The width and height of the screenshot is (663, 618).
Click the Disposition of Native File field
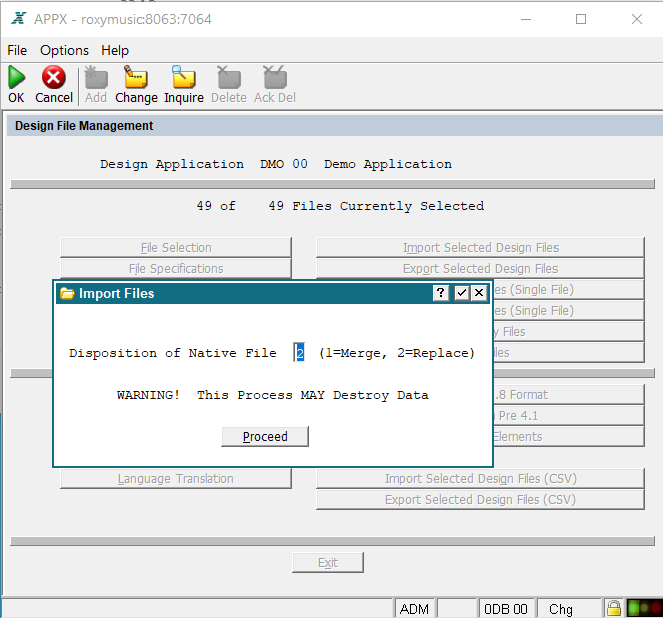[x=299, y=353]
